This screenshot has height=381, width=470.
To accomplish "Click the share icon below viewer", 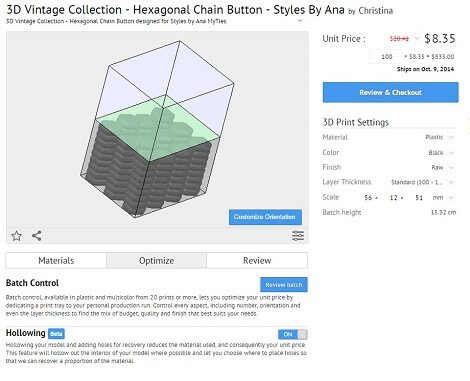I will click(x=37, y=236).
